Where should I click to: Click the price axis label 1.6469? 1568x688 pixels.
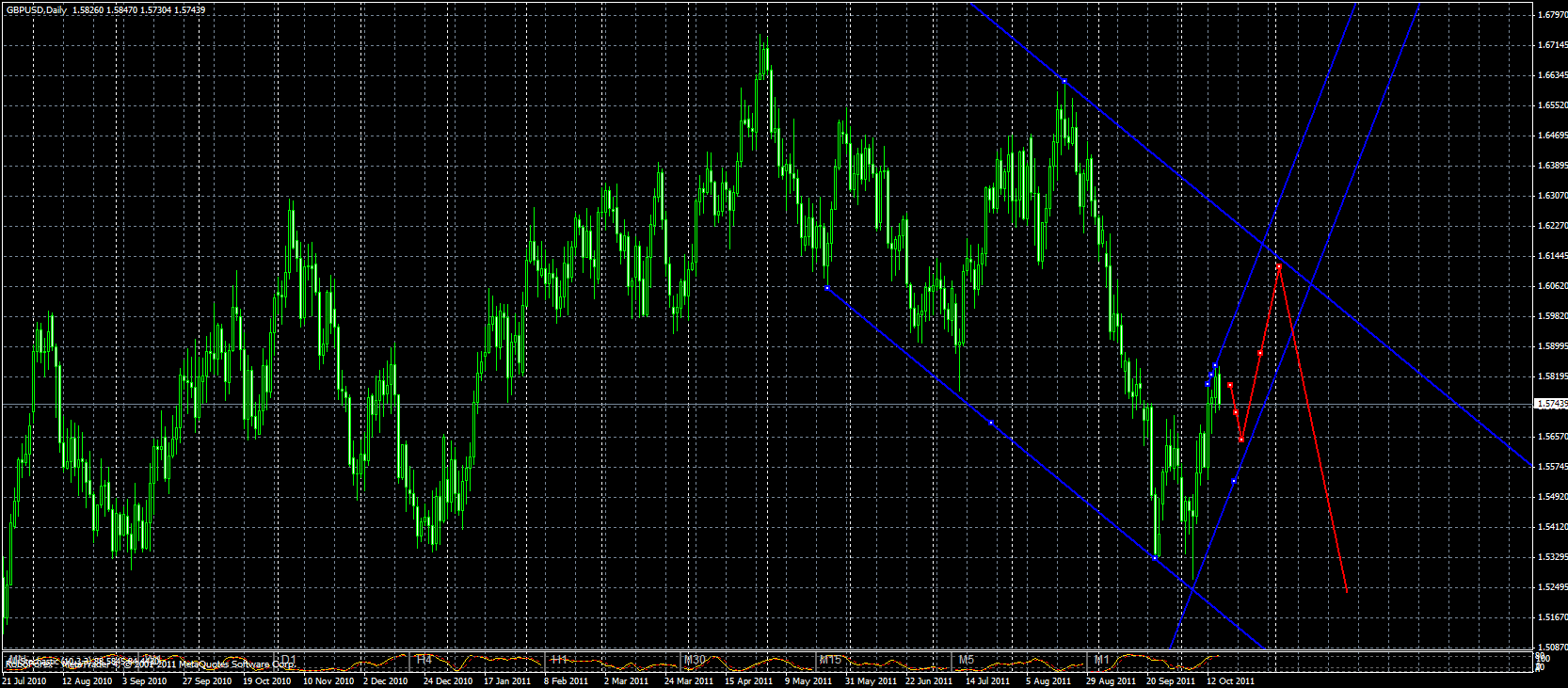click(x=1553, y=136)
